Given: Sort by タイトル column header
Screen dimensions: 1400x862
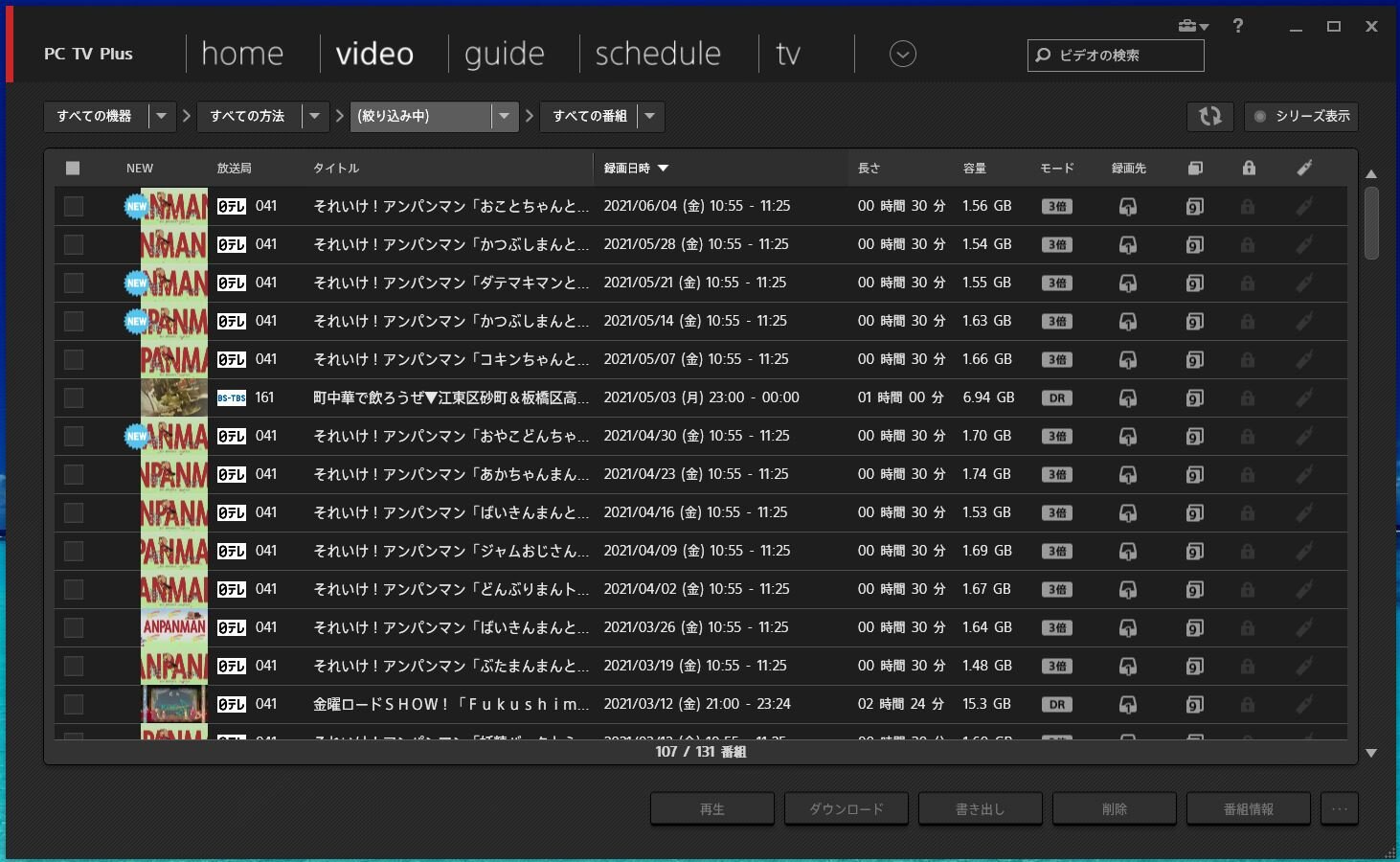Looking at the screenshot, I should tap(336, 169).
